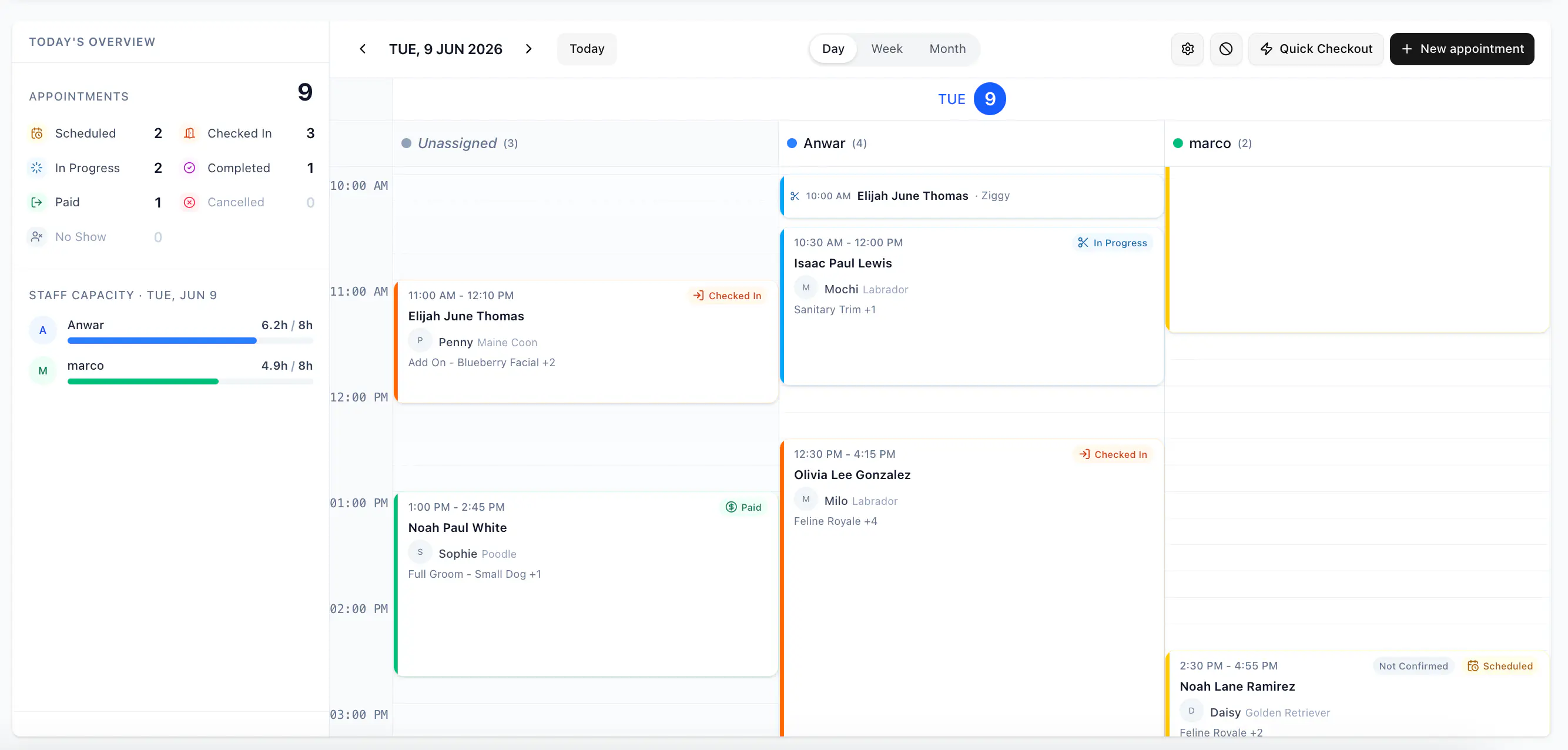Click Scheduled badge on Noah Lane Ramirez
The image size is (1568, 750).
point(1500,666)
